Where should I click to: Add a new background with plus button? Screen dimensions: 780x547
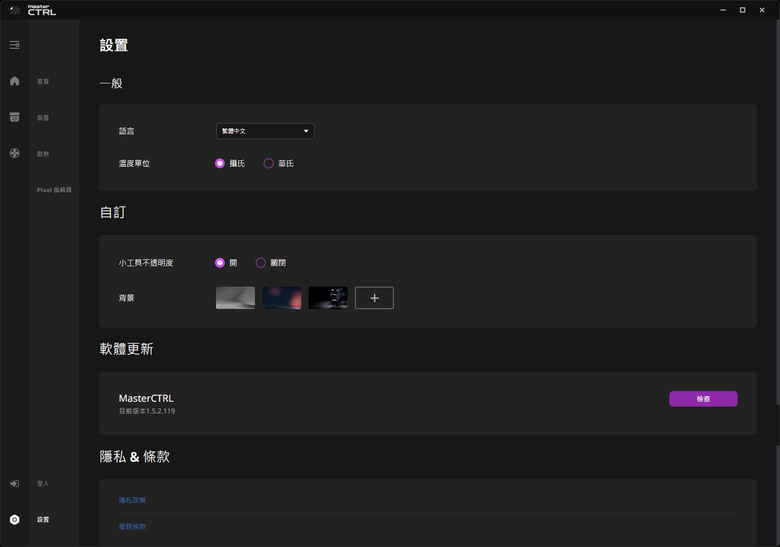click(374, 298)
